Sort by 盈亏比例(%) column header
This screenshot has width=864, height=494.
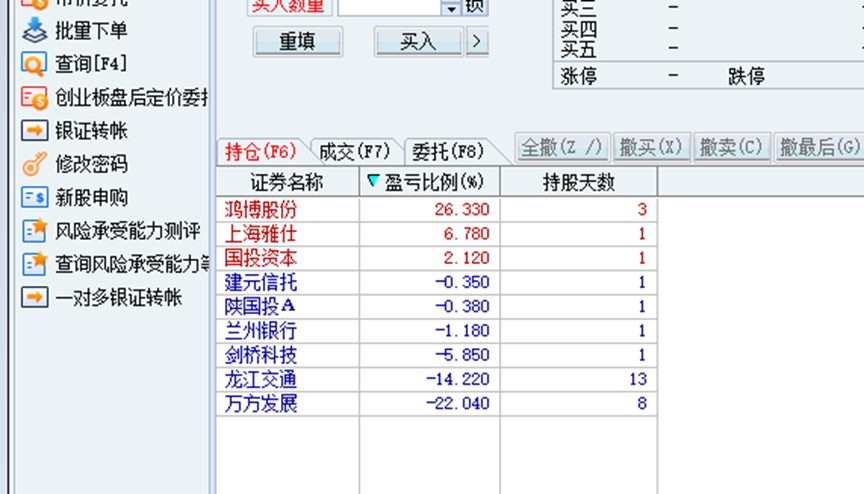(428, 182)
